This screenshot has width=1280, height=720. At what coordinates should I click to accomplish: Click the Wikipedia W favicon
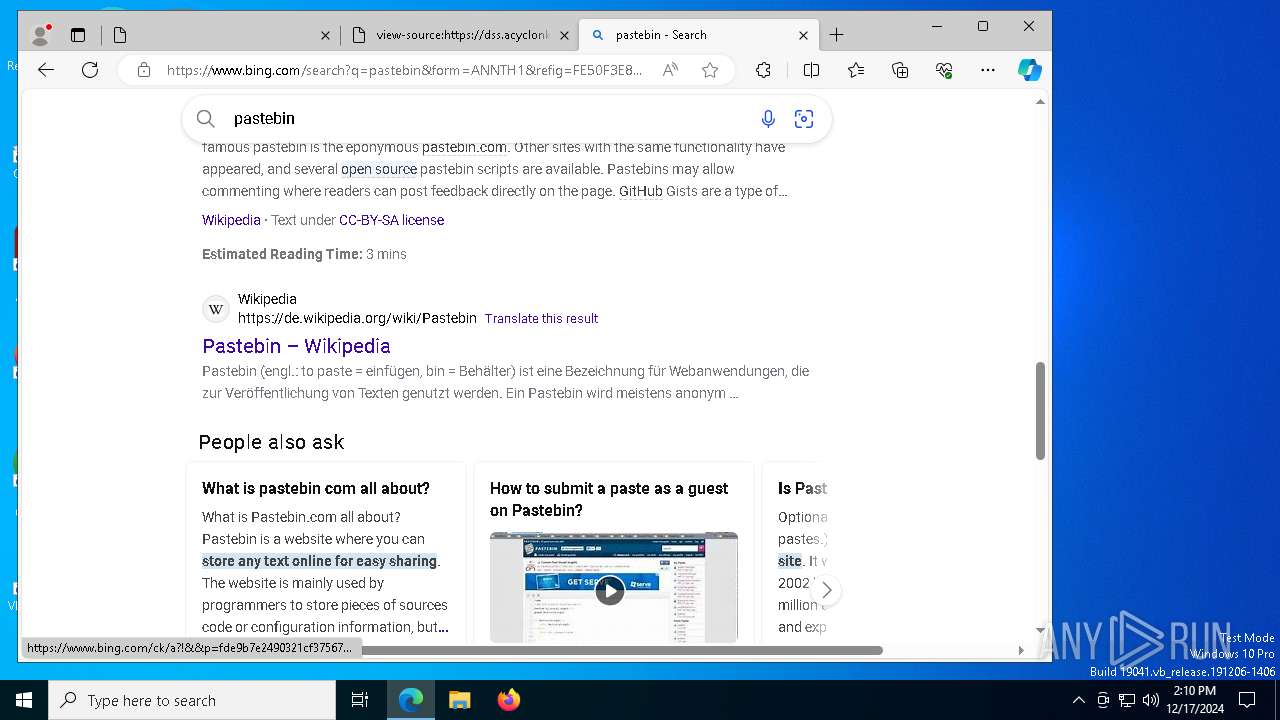(216, 309)
